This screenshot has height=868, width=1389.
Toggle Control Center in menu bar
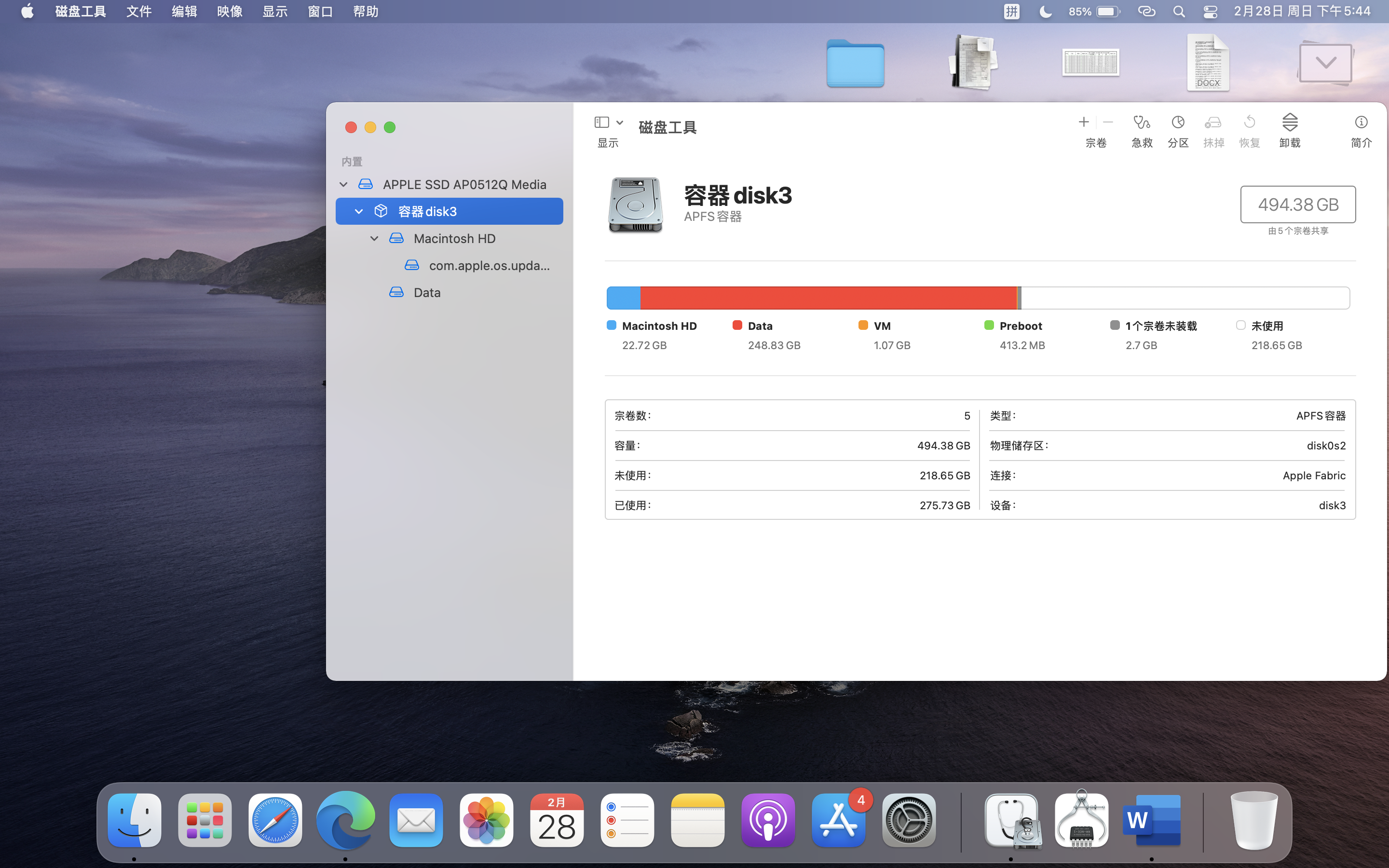point(1210,12)
